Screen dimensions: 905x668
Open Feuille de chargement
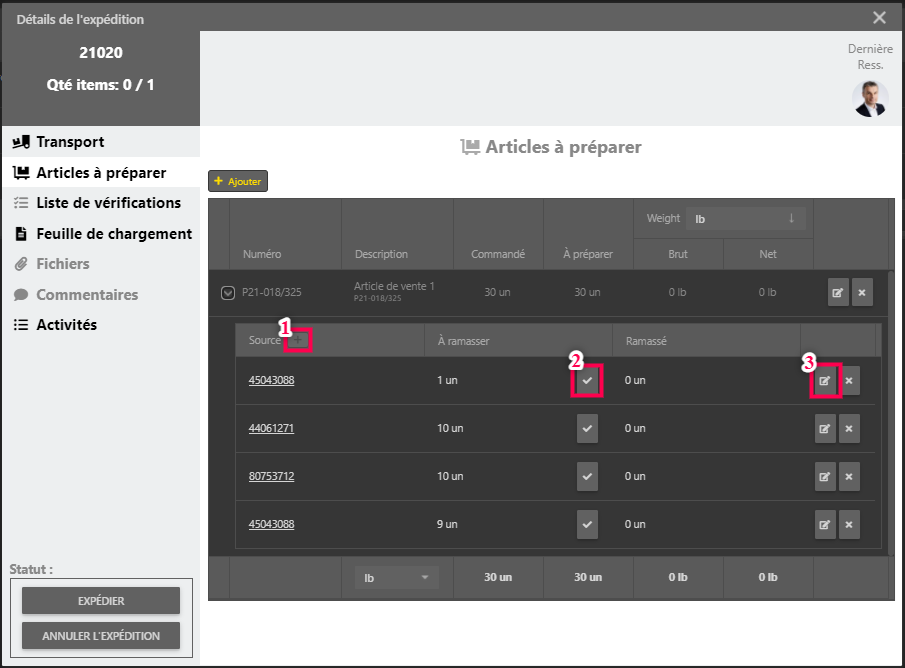pyautogui.click(x=101, y=233)
